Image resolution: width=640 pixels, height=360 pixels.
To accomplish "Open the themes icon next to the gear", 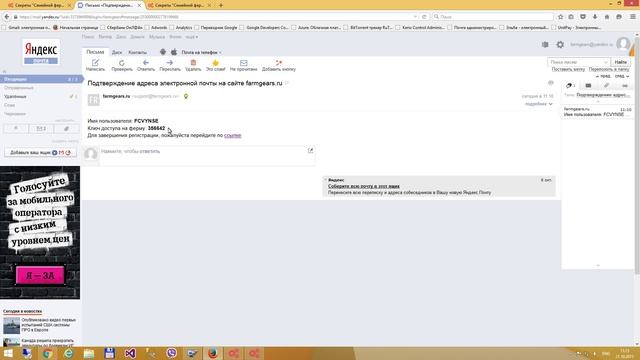I will coord(545,44).
